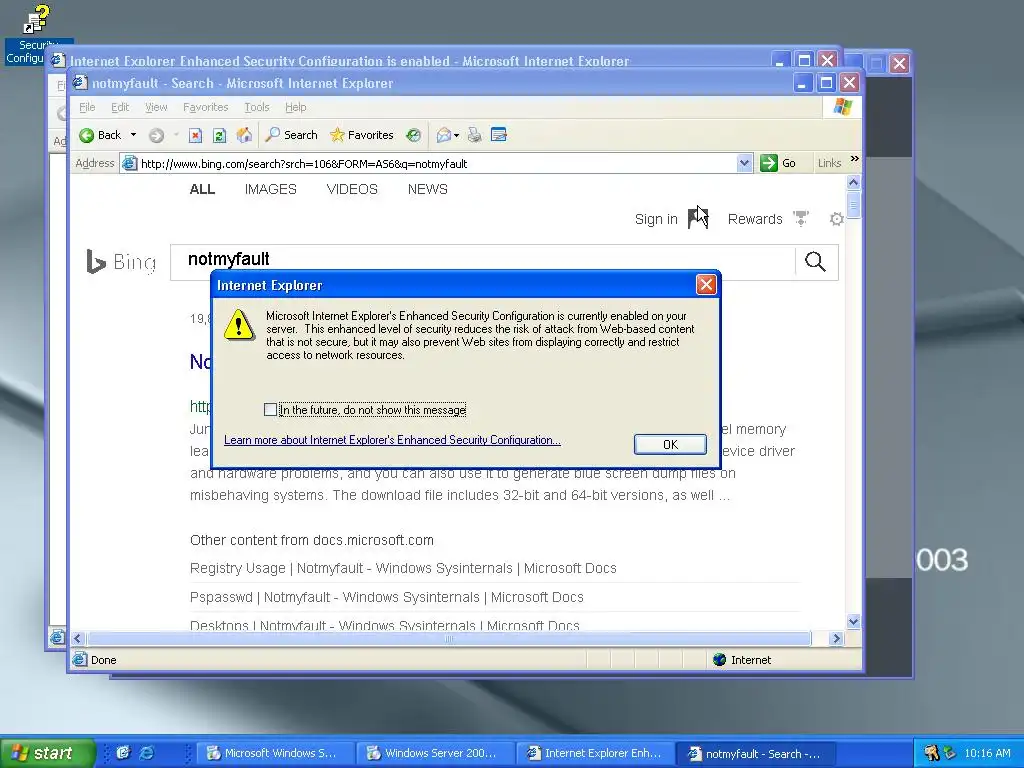
Task: Click the Internet zone icon in status bar
Action: 720,660
